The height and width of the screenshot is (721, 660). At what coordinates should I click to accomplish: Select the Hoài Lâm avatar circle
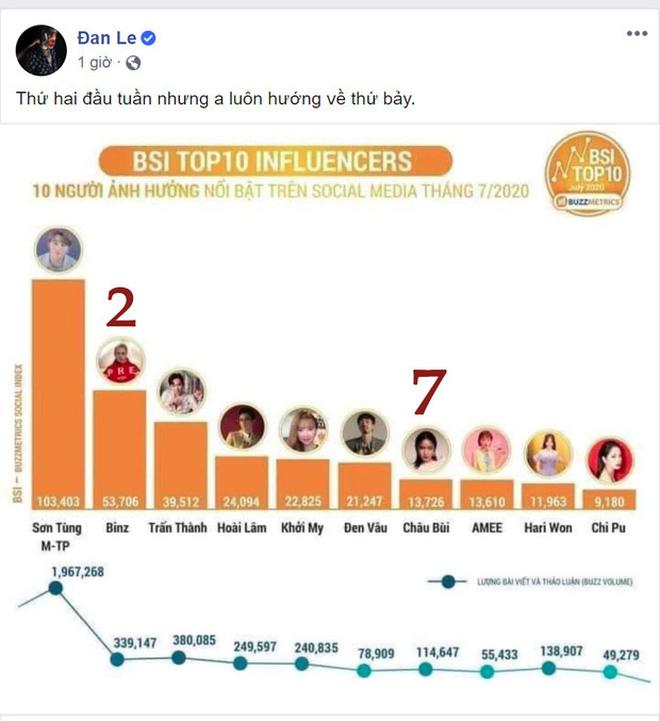coord(242,428)
